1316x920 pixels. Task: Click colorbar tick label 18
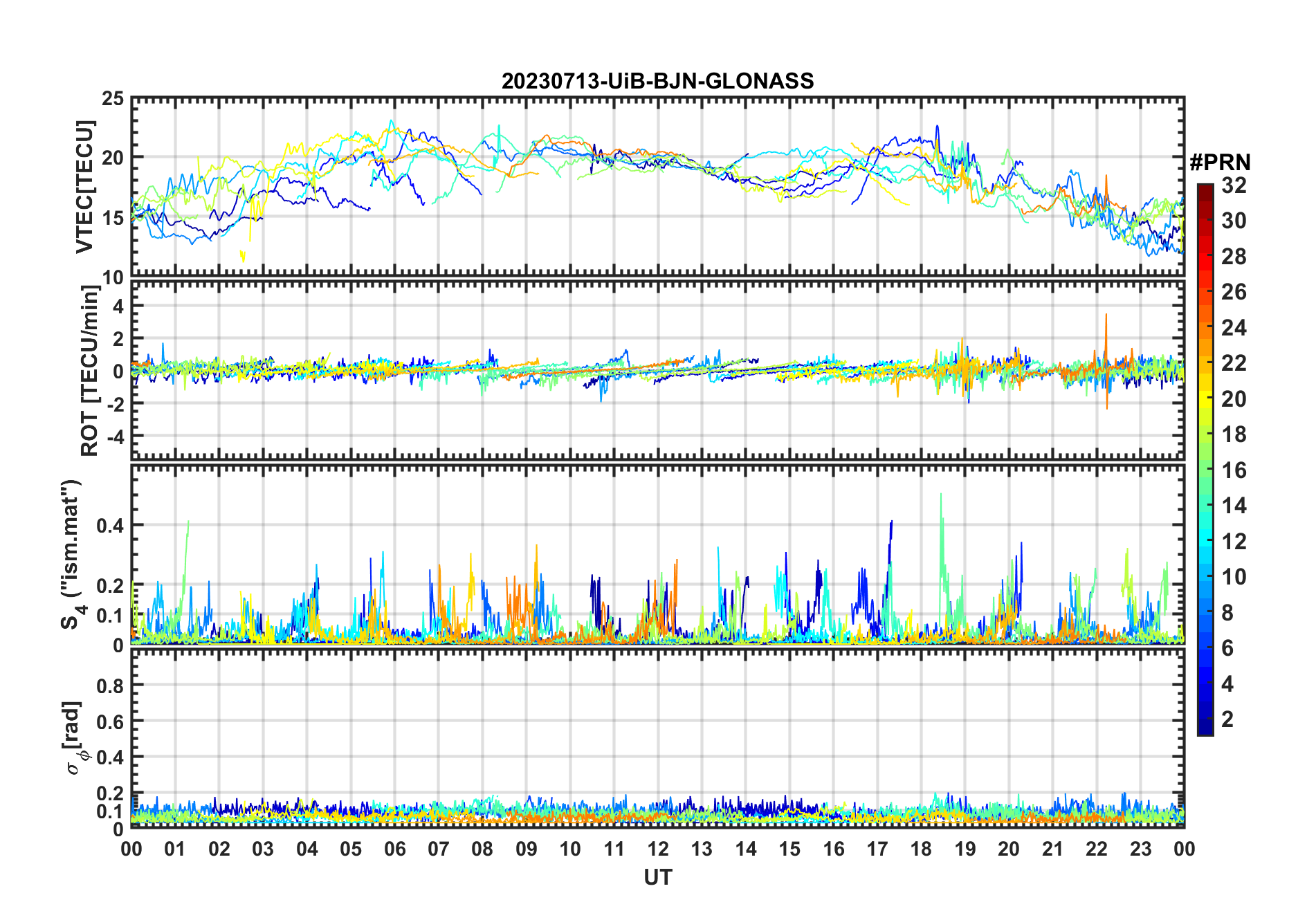click(x=1234, y=434)
